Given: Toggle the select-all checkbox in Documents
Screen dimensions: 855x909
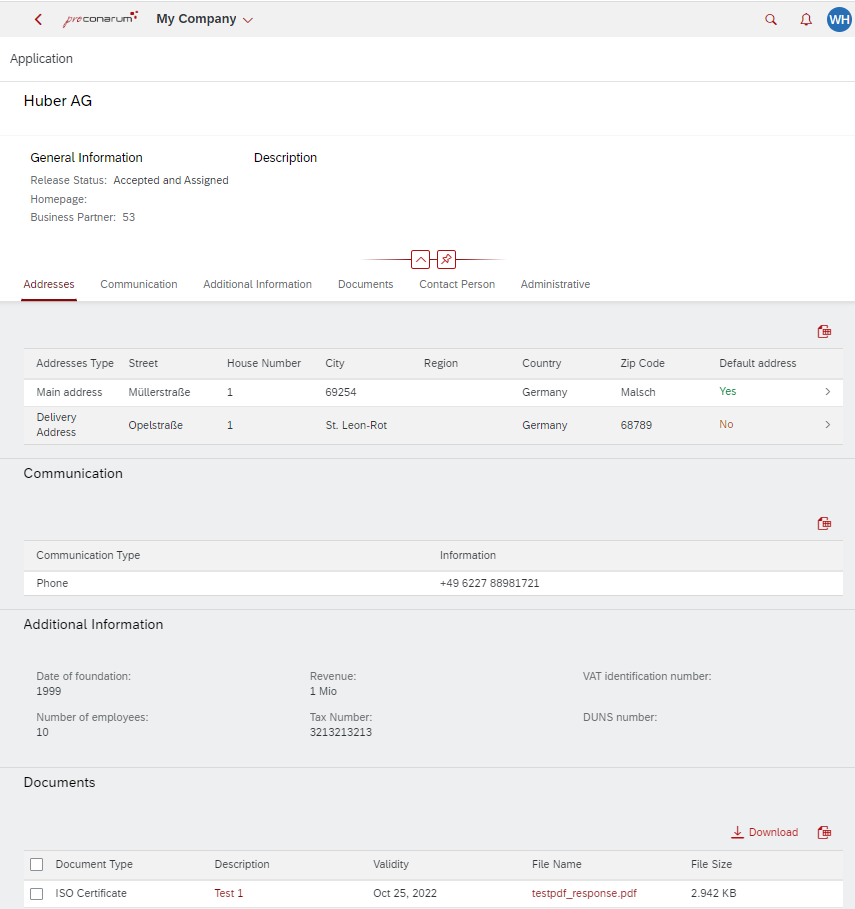Looking at the screenshot, I should point(36,864).
